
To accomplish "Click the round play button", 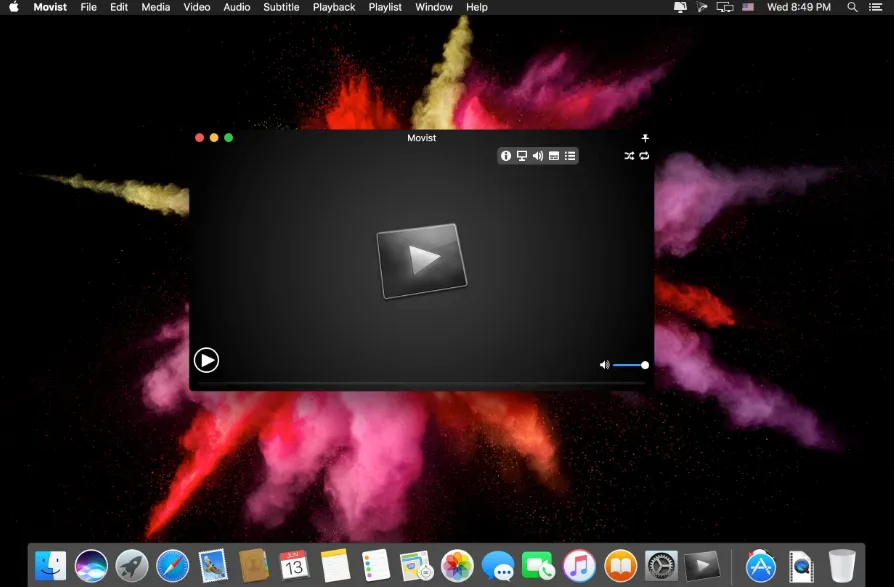I will click(206, 360).
